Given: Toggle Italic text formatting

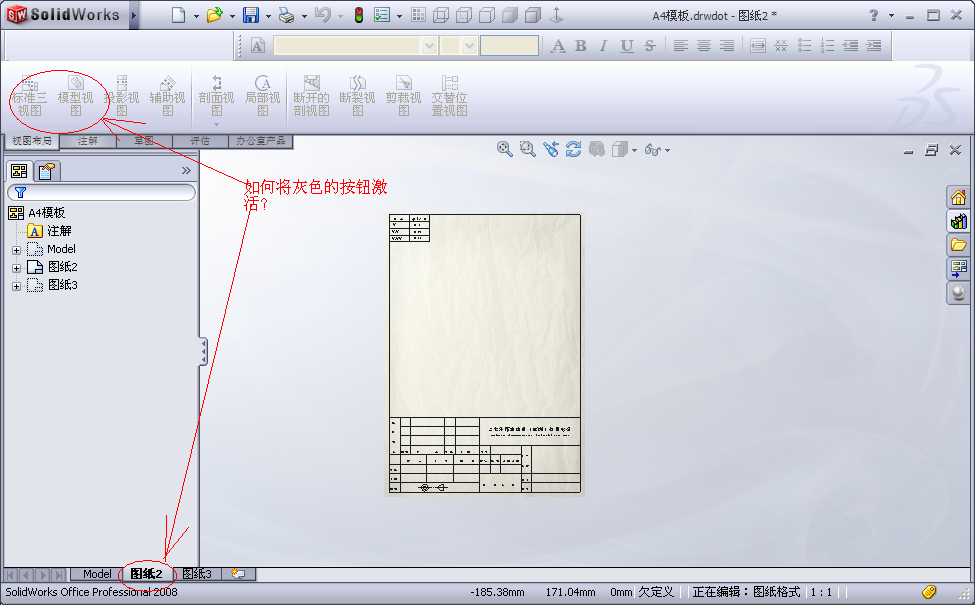Looking at the screenshot, I should coord(603,45).
